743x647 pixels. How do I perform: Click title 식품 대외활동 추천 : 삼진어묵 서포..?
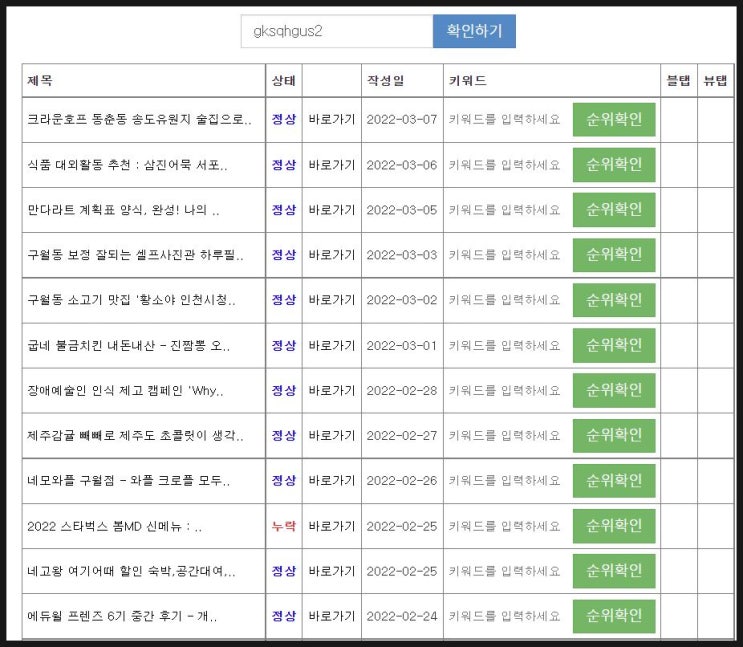[x=127, y=165]
